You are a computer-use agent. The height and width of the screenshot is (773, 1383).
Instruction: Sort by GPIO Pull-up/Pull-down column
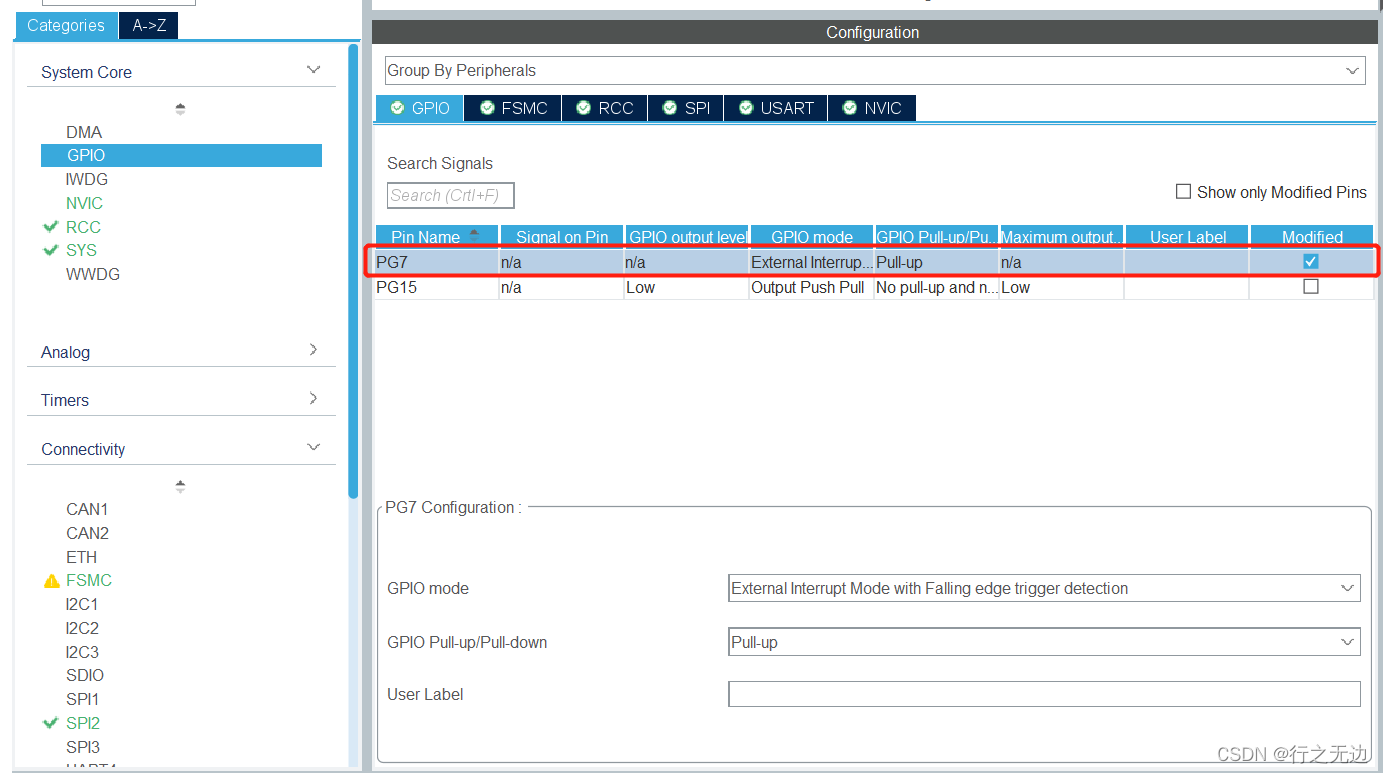coord(936,237)
